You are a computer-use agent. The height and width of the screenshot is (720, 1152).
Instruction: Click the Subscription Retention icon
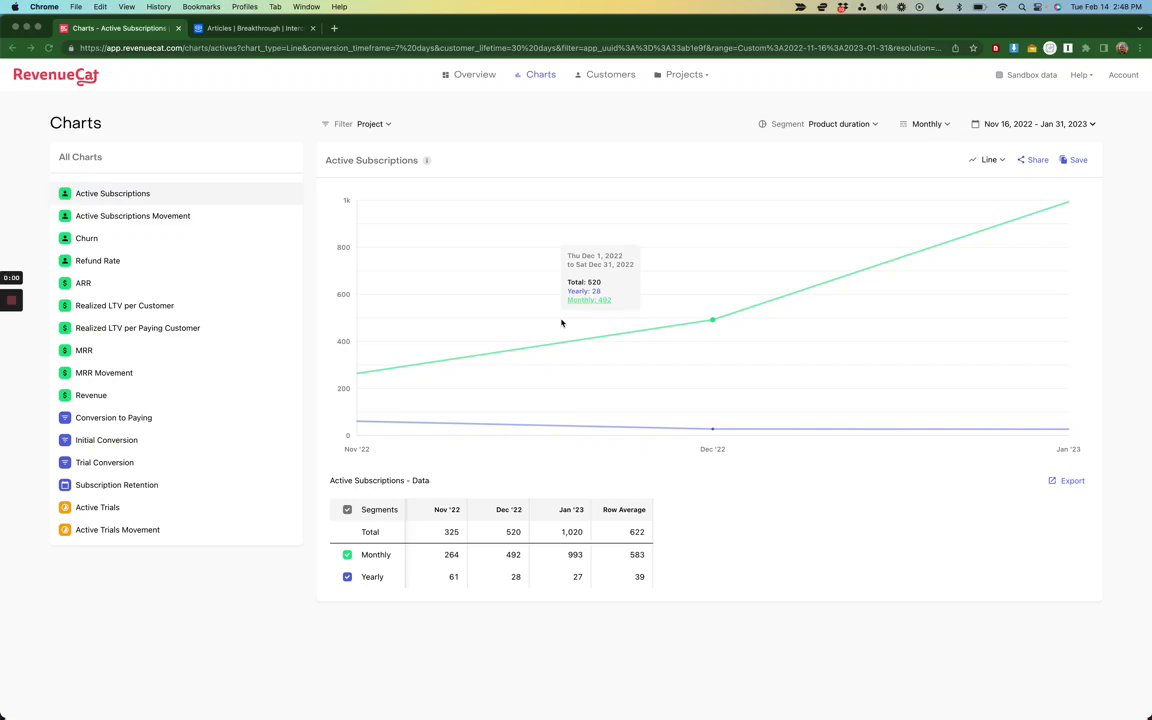[65, 485]
